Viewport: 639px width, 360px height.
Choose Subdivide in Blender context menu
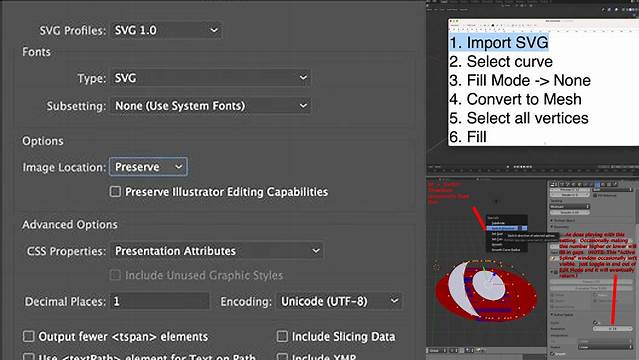498,223
